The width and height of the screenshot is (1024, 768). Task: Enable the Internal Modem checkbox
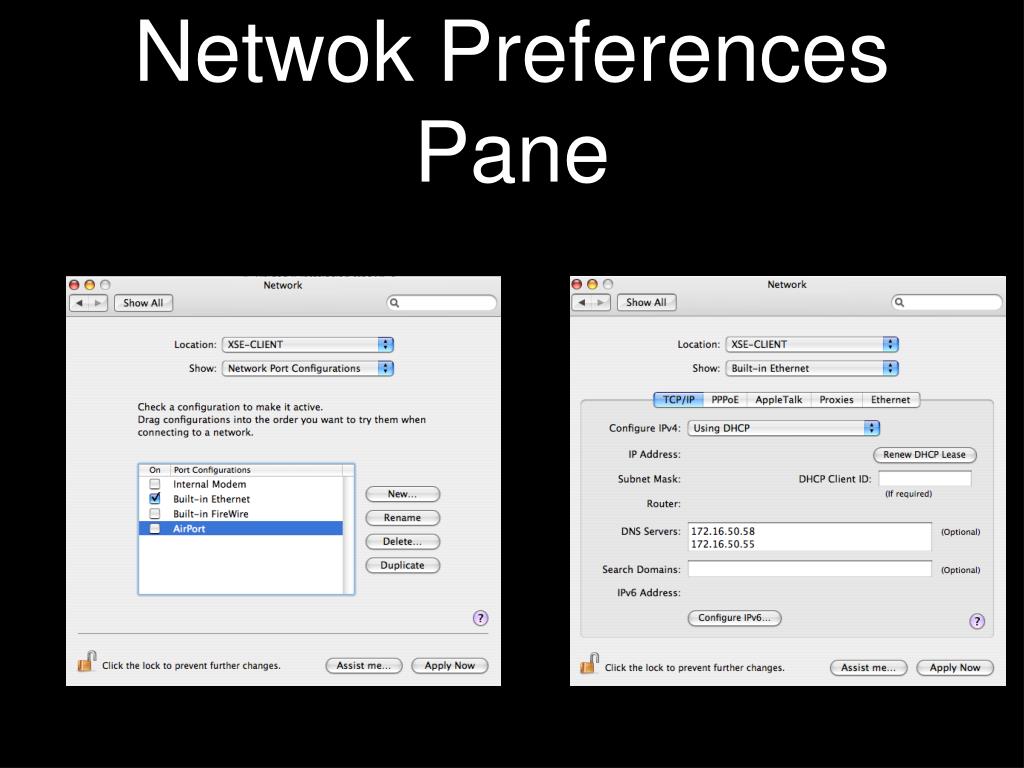[x=155, y=484]
